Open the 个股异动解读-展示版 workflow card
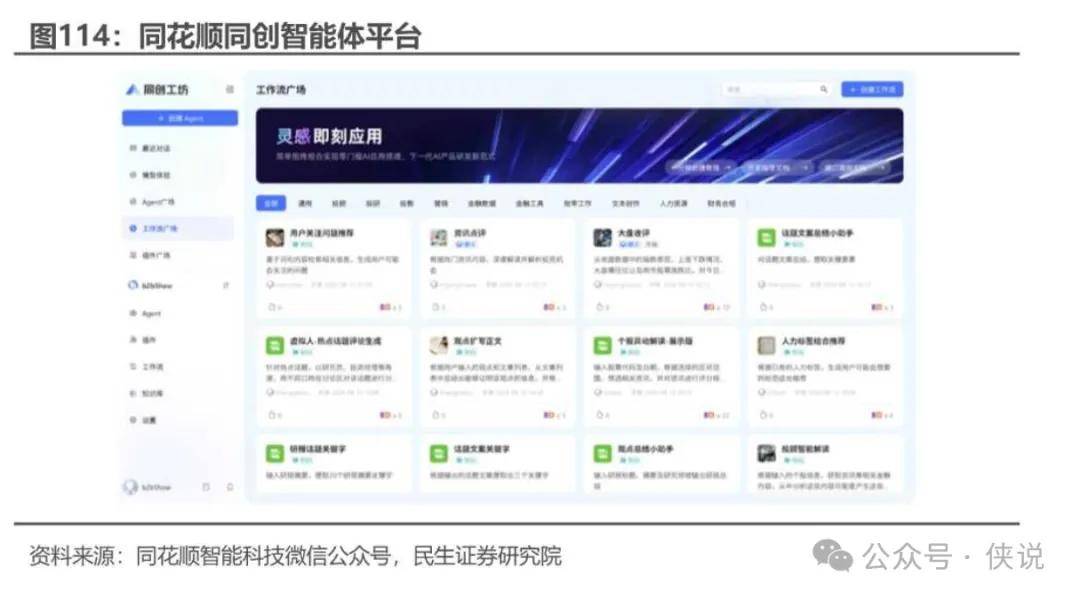 pos(661,377)
